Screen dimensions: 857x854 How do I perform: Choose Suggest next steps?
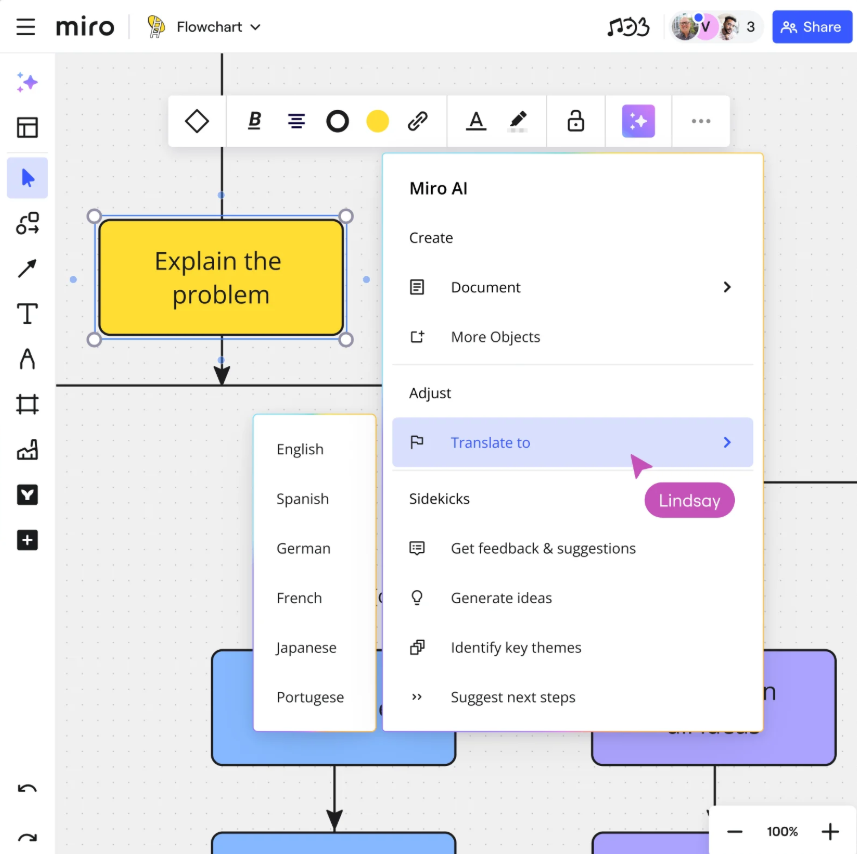click(572, 697)
